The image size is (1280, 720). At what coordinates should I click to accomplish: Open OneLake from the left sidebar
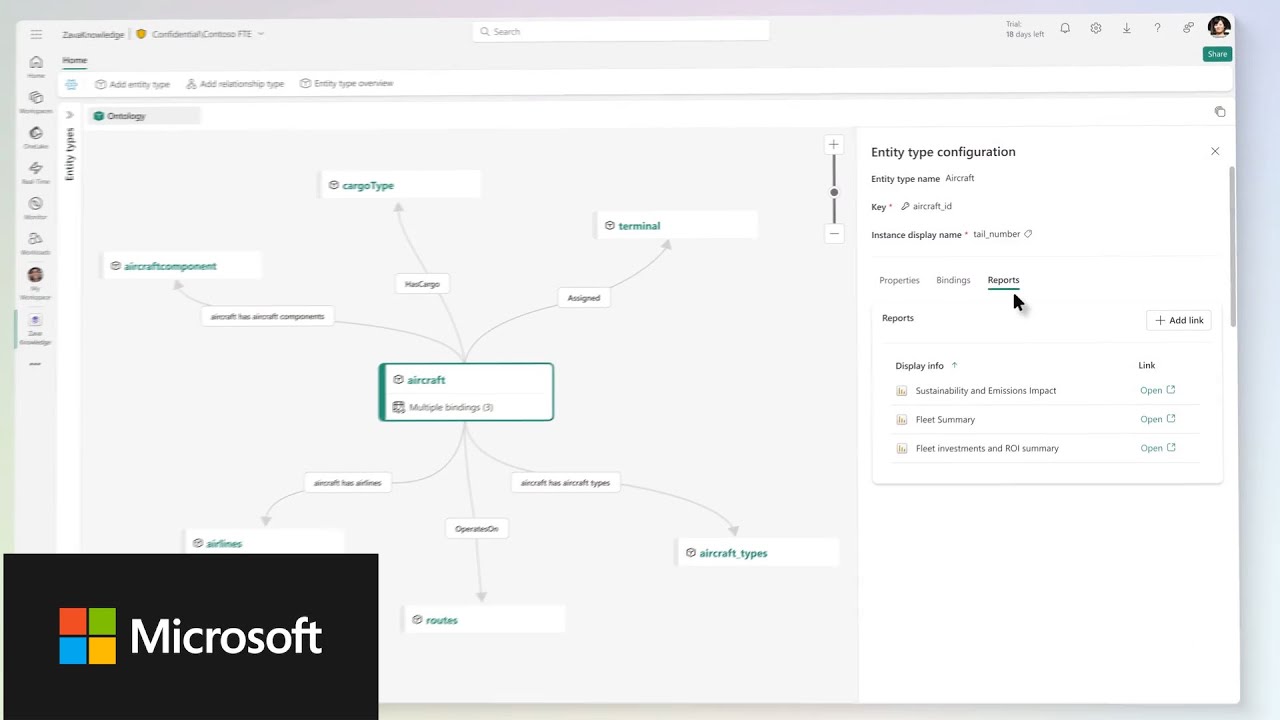click(x=36, y=137)
